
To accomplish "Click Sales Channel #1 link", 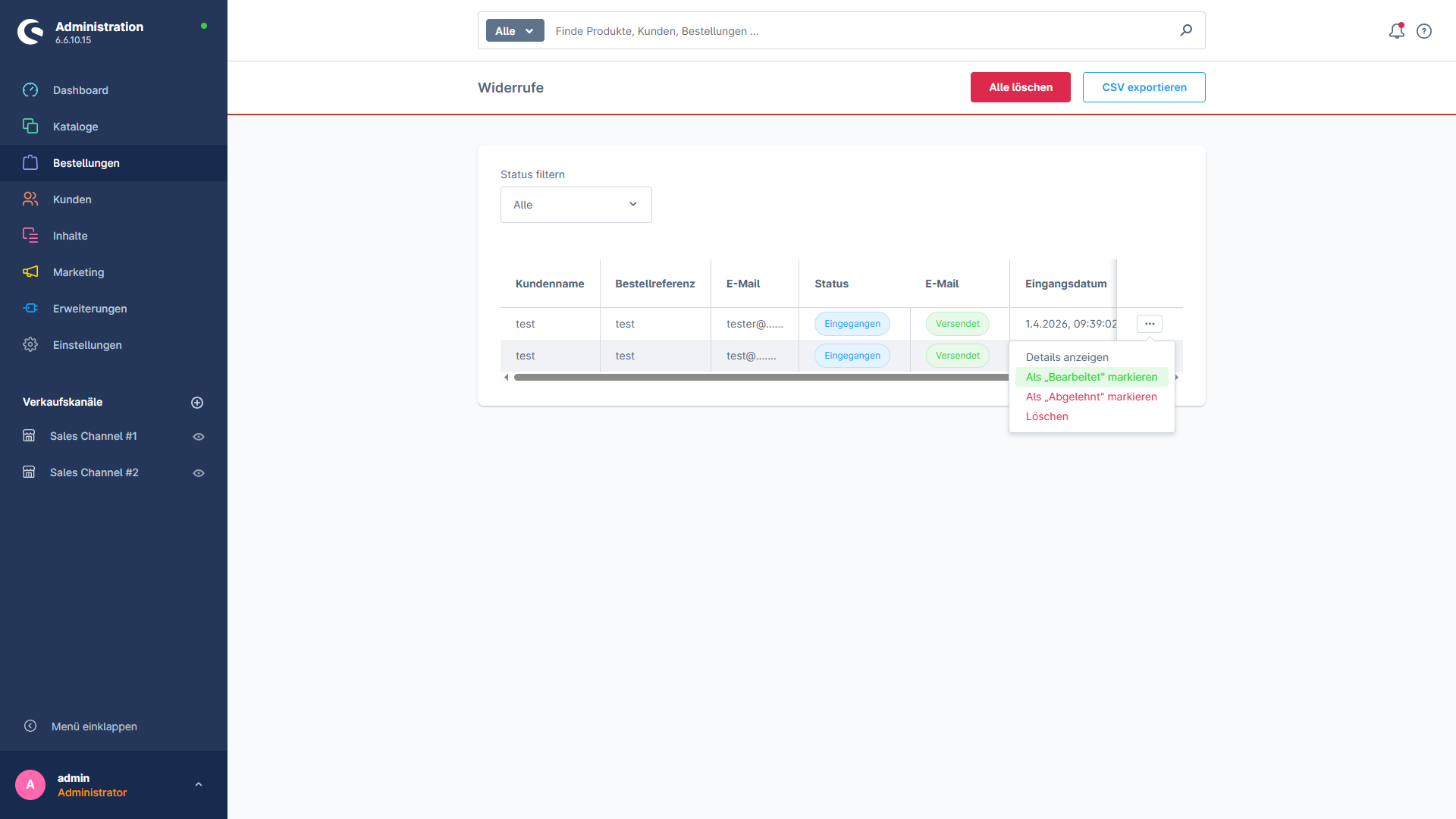I will (93, 436).
